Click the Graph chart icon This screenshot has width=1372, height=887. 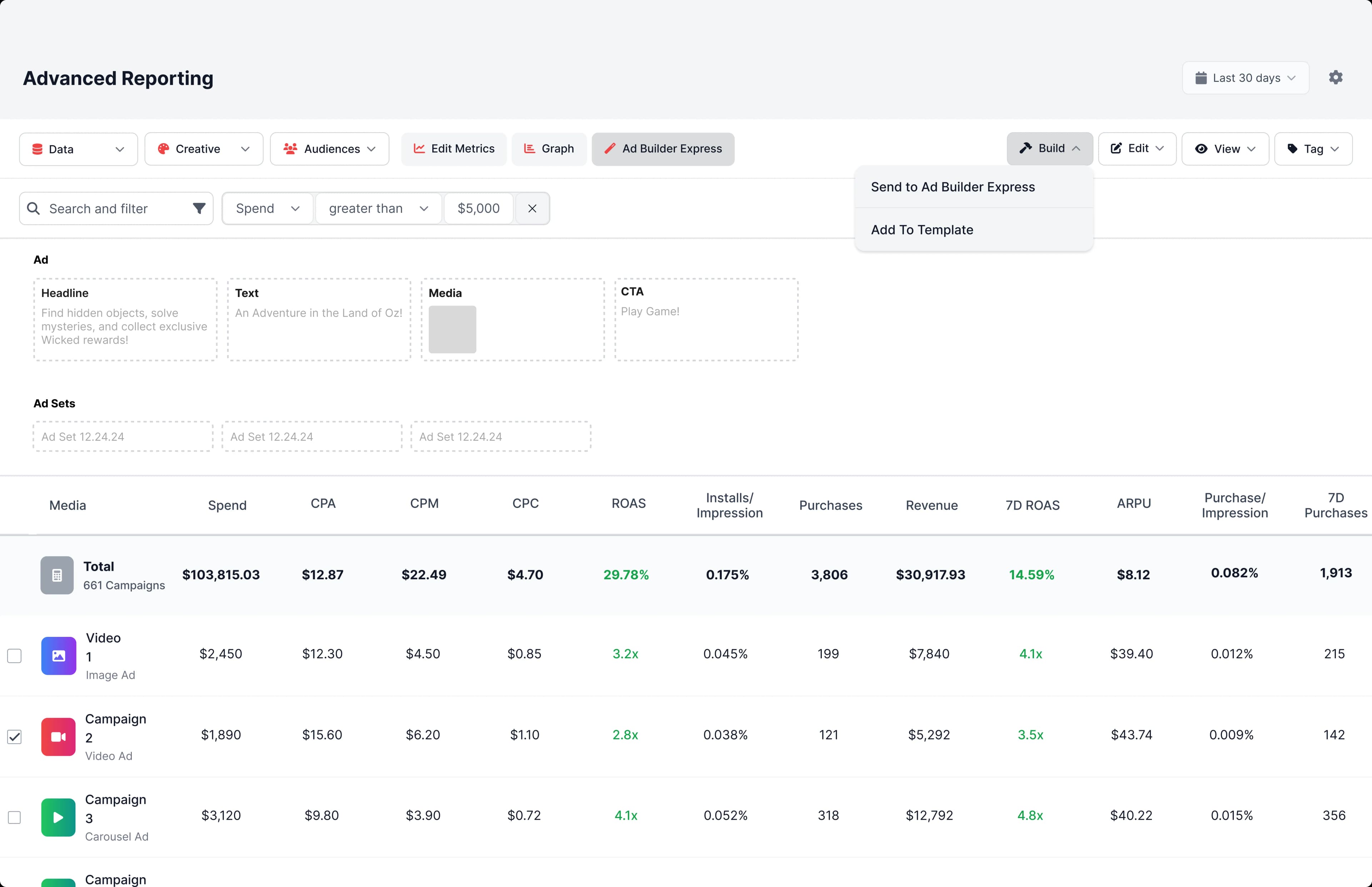tap(528, 149)
